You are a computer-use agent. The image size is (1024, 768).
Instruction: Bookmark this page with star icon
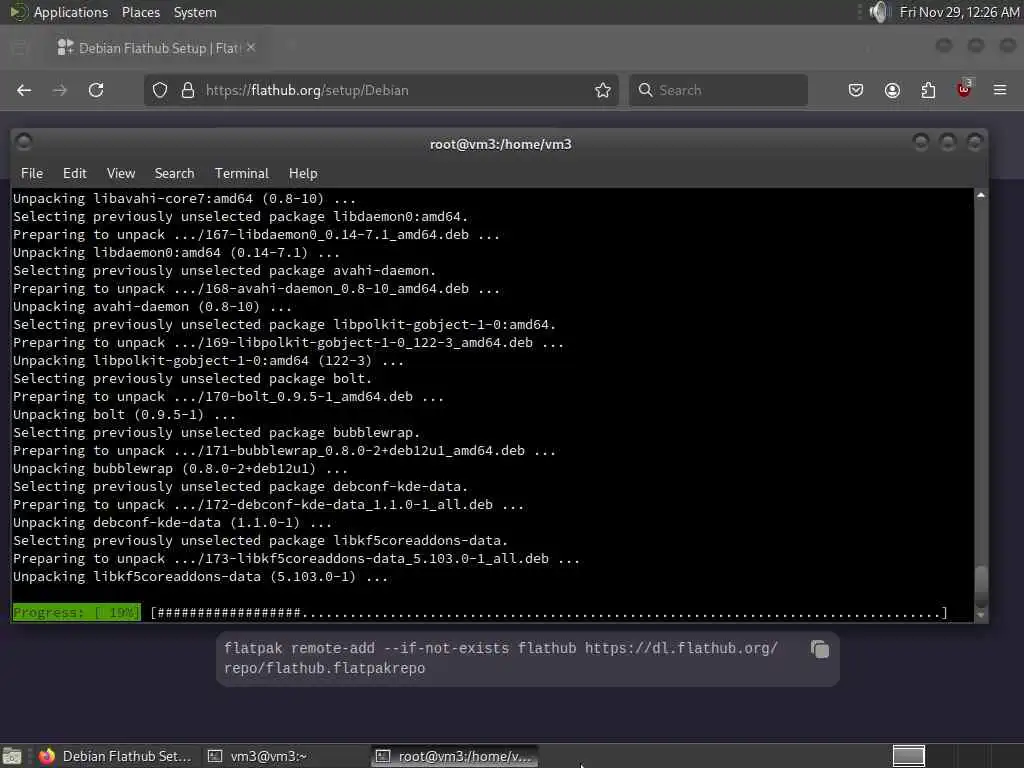pos(603,90)
